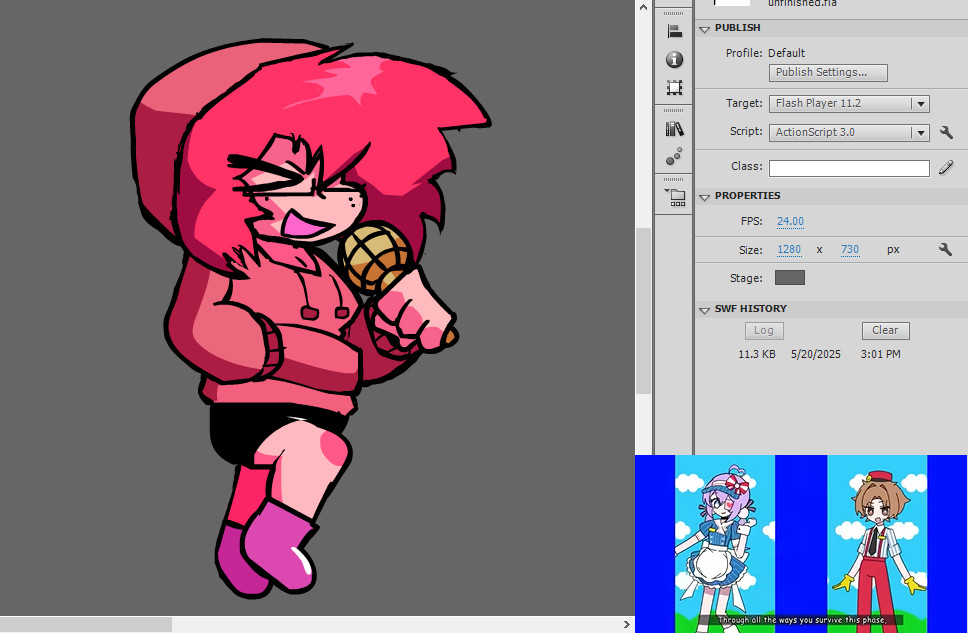The height and width of the screenshot is (633, 968).
Task: Collapse the SWF HISTORY section
Action: 704,310
